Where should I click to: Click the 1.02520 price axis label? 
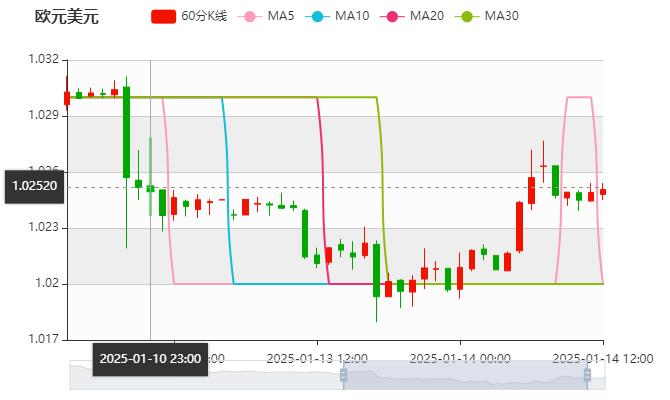pos(34,186)
